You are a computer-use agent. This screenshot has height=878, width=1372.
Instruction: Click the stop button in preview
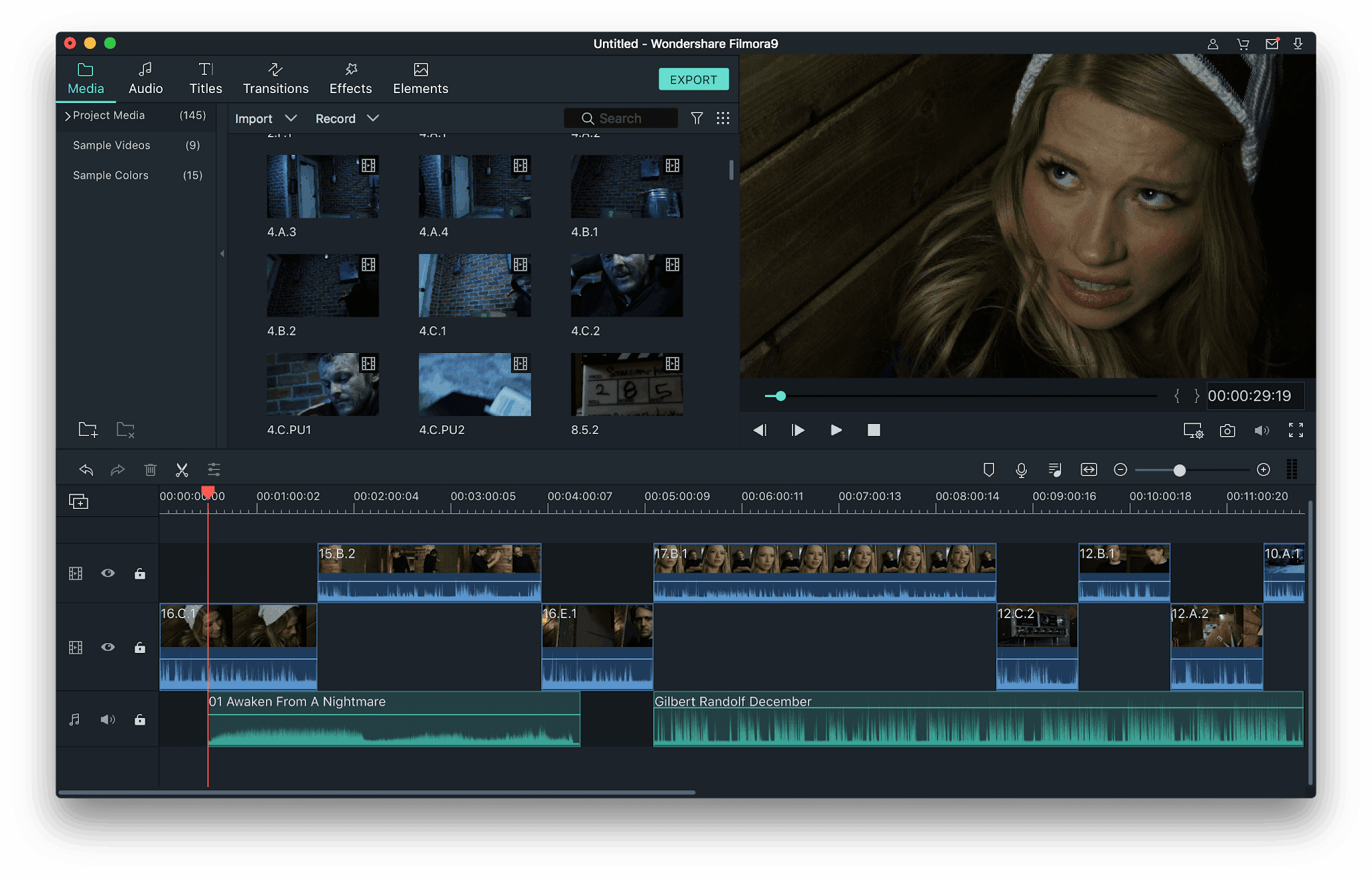(x=874, y=430)
